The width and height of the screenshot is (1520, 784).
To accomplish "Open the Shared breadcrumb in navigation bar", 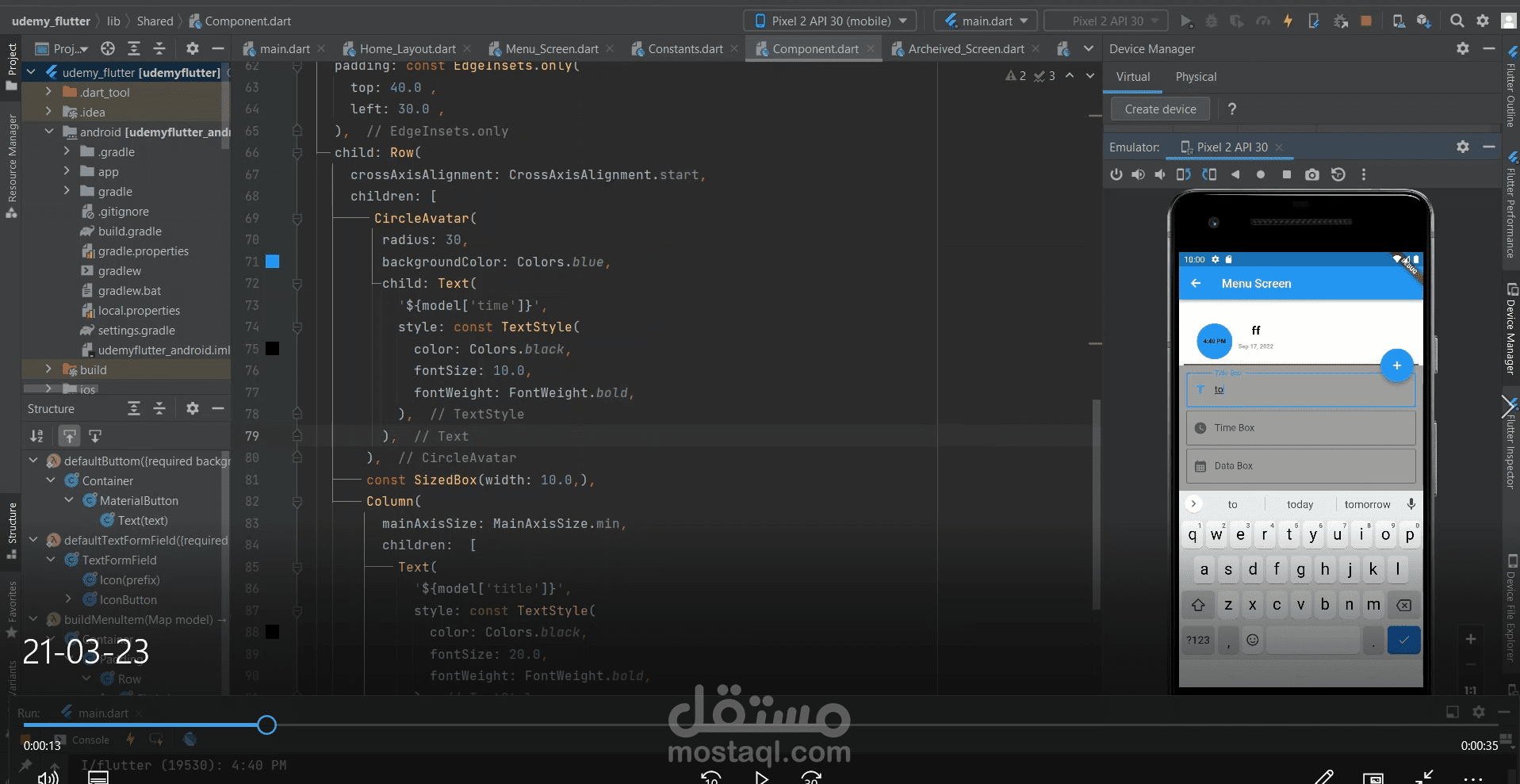I will (155, 21).
